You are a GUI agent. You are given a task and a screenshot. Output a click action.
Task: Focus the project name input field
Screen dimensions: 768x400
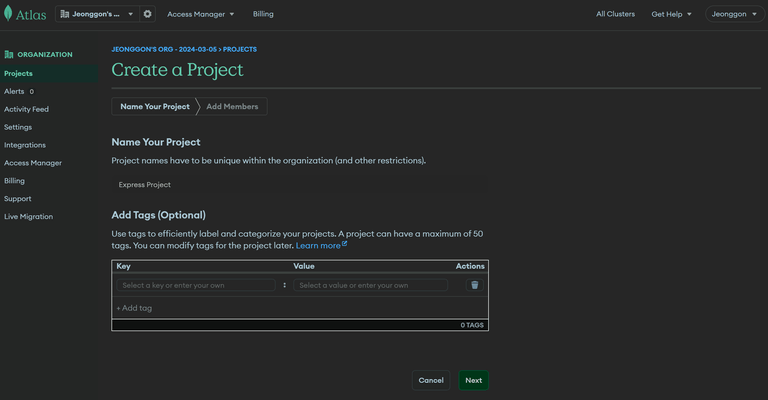click(x=299, y=185)
